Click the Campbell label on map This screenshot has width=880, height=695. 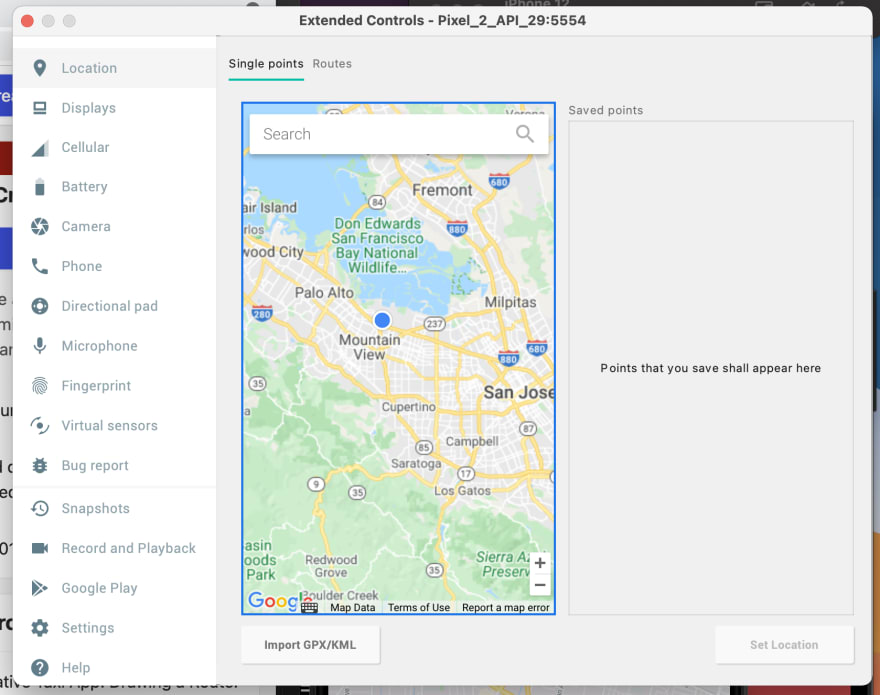[x=472, y=441]
